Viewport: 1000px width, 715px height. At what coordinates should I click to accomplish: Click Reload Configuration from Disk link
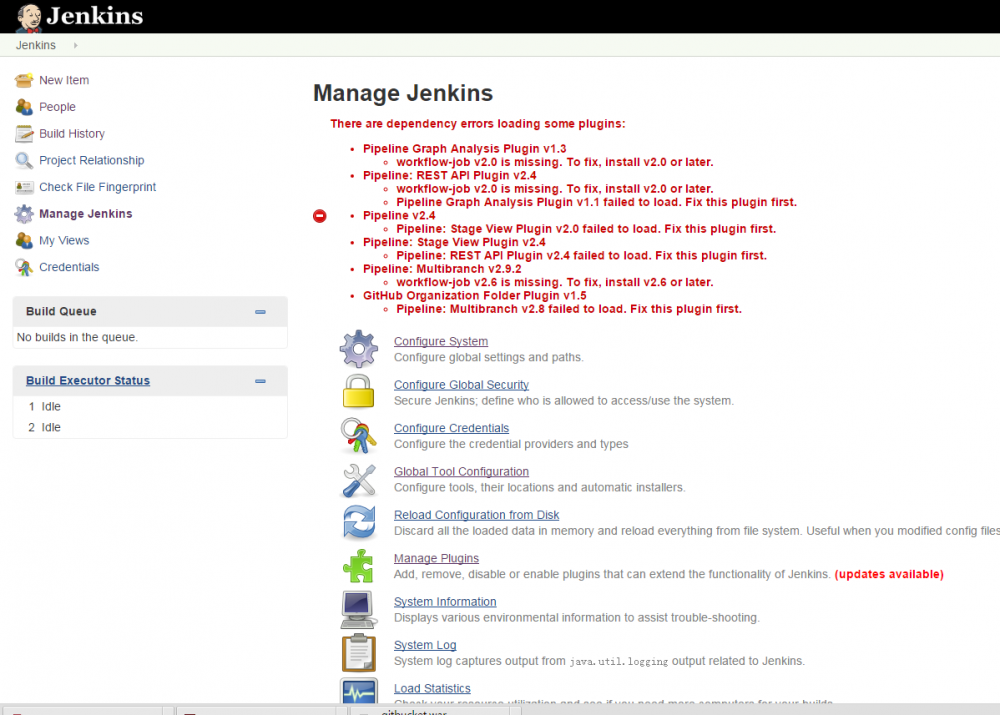476,515
